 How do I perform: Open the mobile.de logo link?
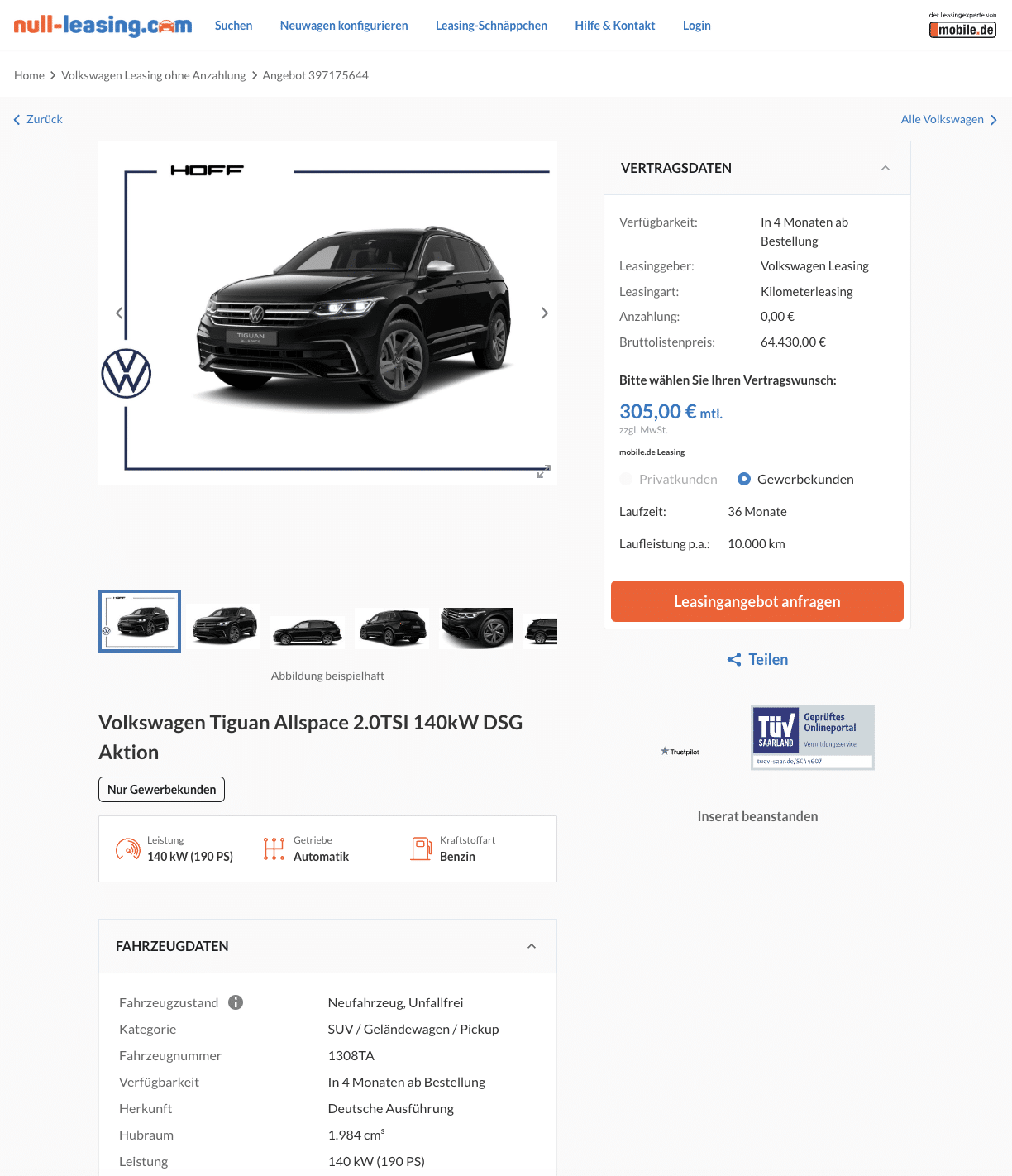pyautogui.click(x=962, y=26)
